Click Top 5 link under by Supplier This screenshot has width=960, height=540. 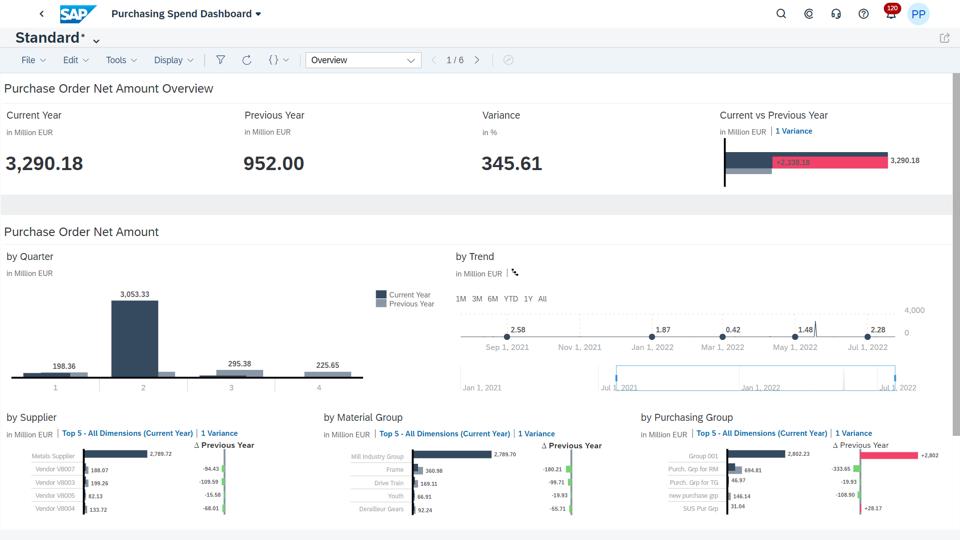127,433
